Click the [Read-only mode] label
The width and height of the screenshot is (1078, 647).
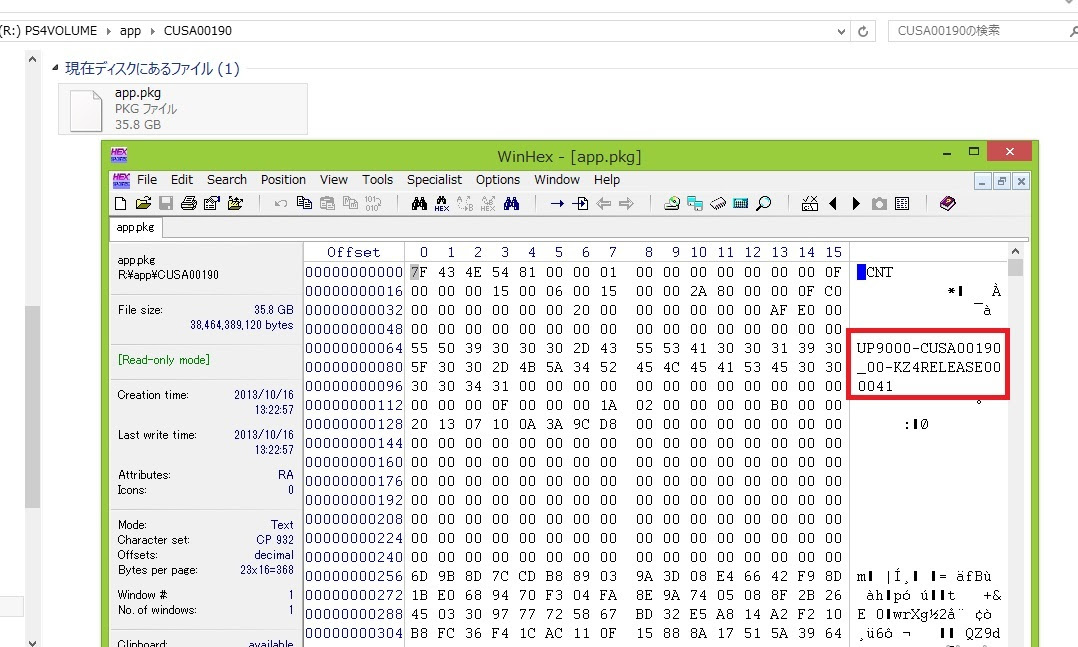(x=164, y=360)
